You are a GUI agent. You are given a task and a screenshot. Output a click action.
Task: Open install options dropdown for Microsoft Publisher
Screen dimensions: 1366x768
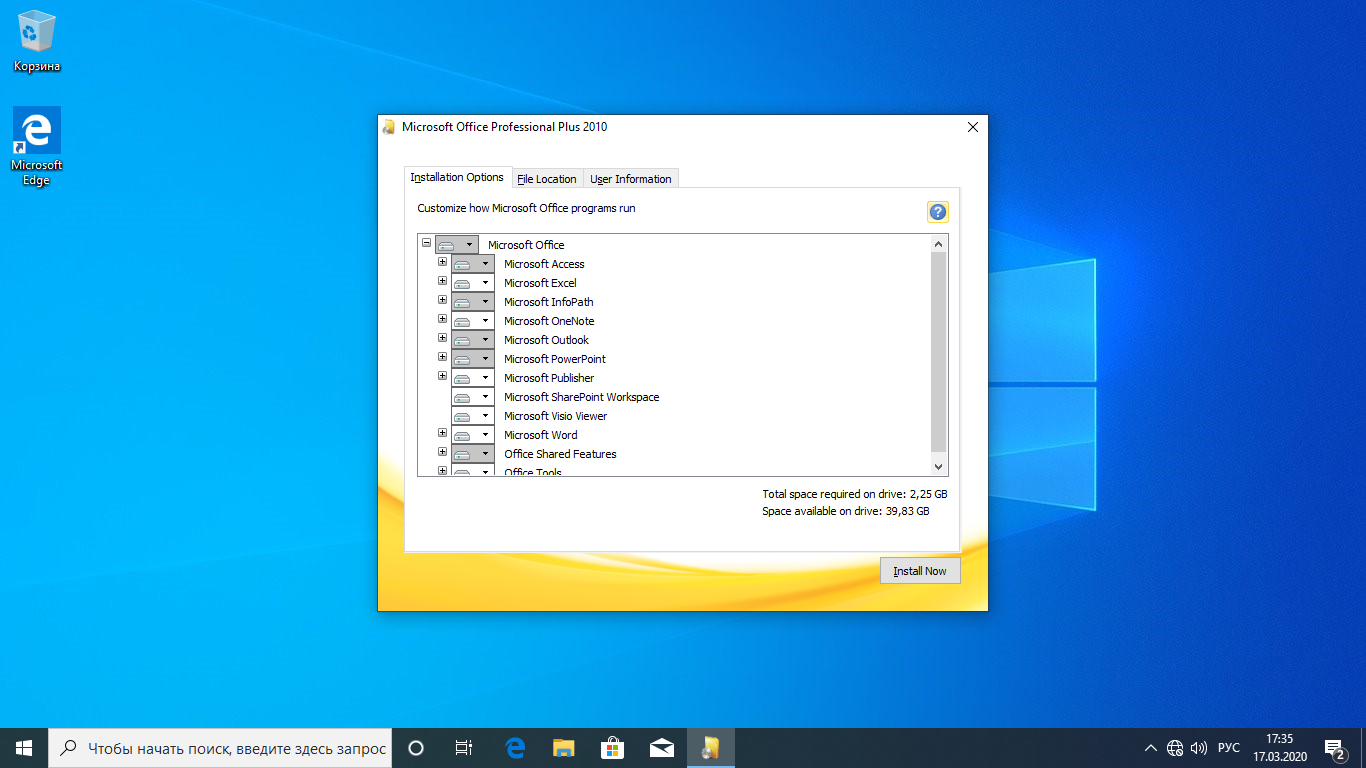click(x=473, y=378)
